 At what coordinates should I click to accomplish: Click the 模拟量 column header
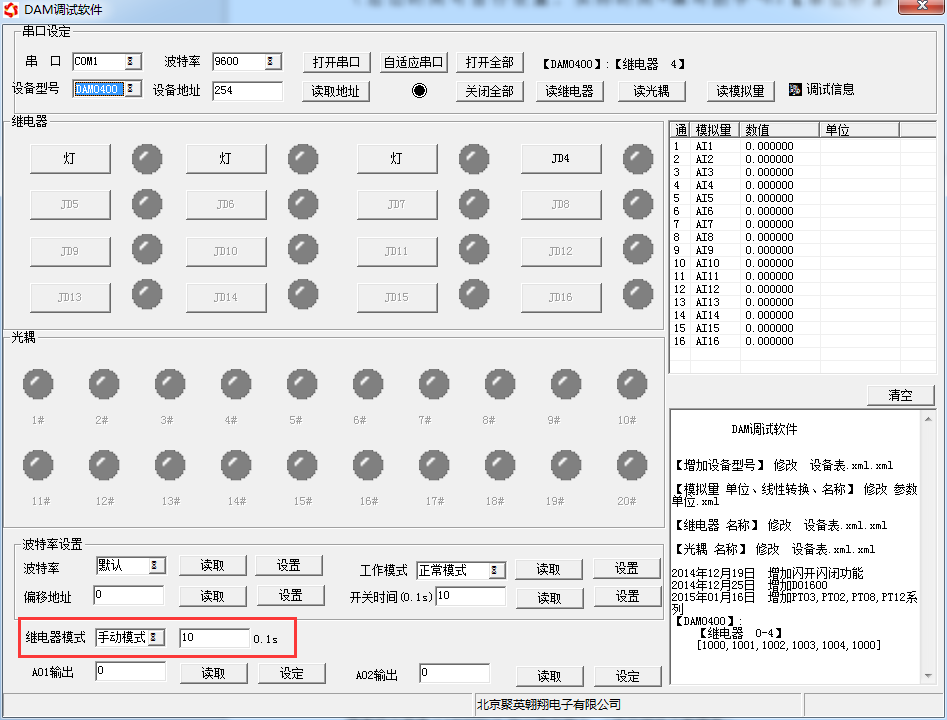714,130
